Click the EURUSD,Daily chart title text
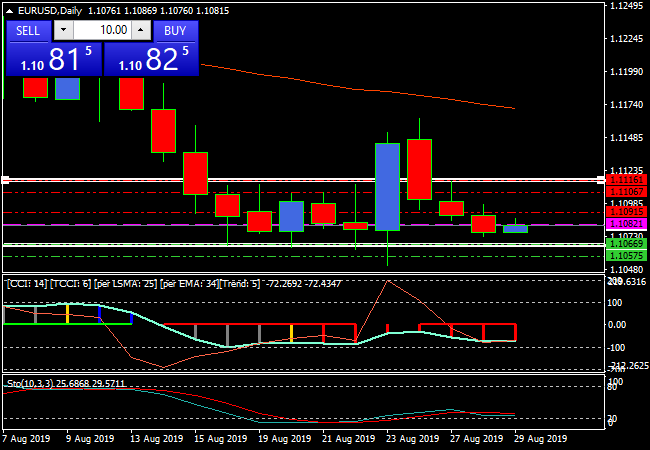 pos(50,11)
